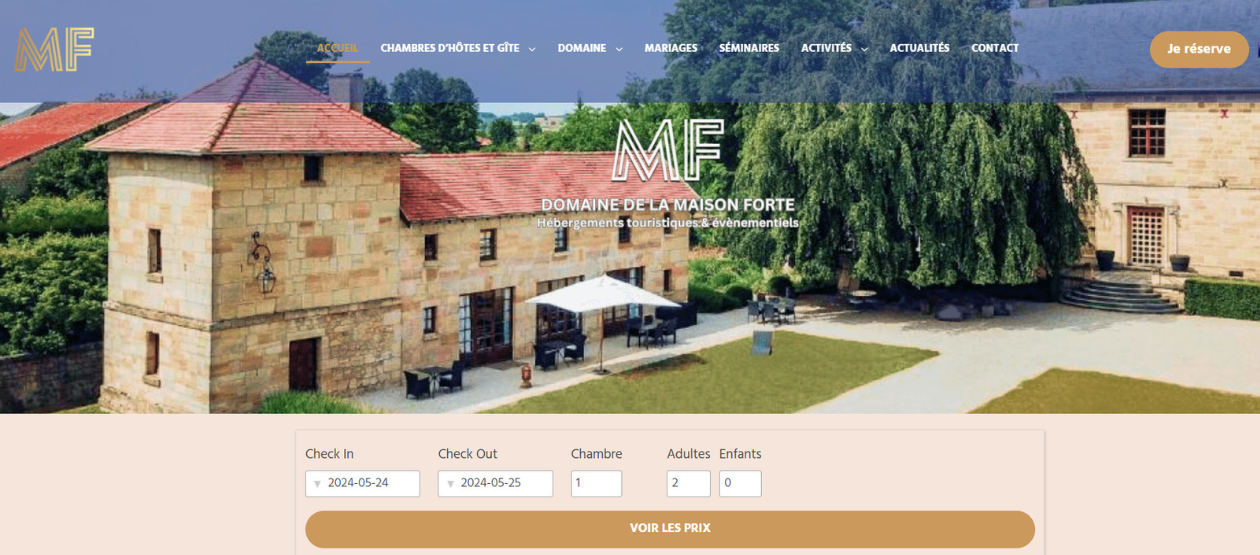Open the Mariages page
Screen dimensions: 1260x555
point(671,48)
